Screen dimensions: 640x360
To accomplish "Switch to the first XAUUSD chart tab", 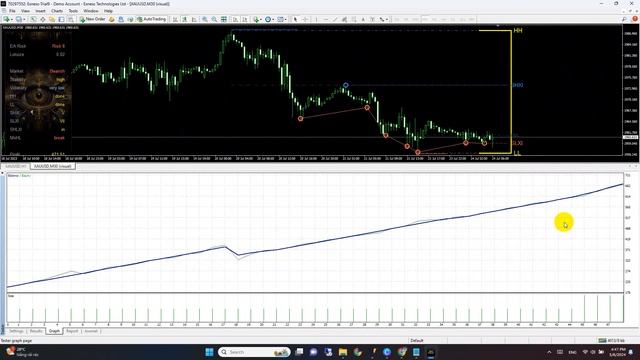I will point(16,167).
